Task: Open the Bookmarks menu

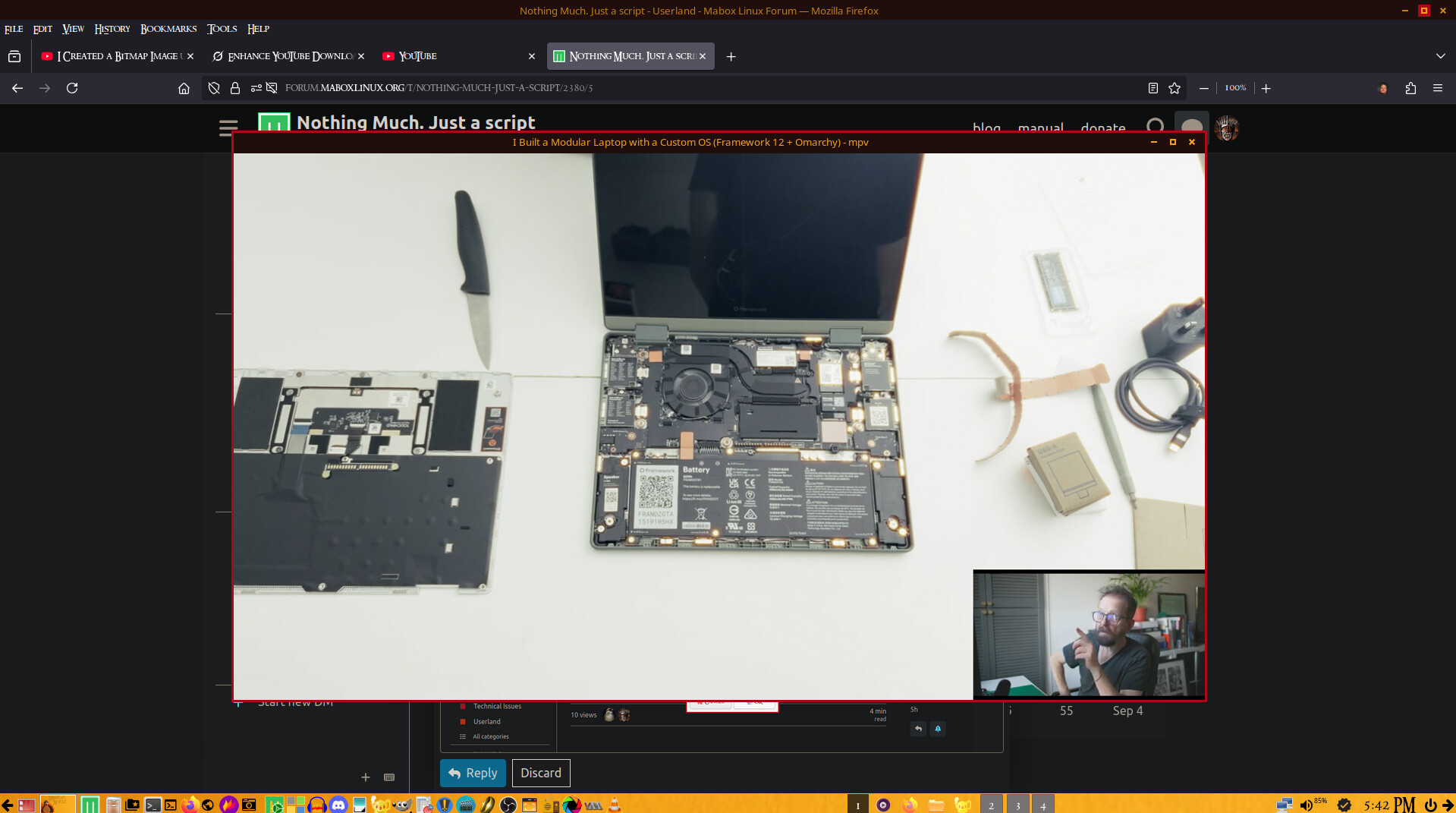Action: pyautogui.click(x=168, y=29)
